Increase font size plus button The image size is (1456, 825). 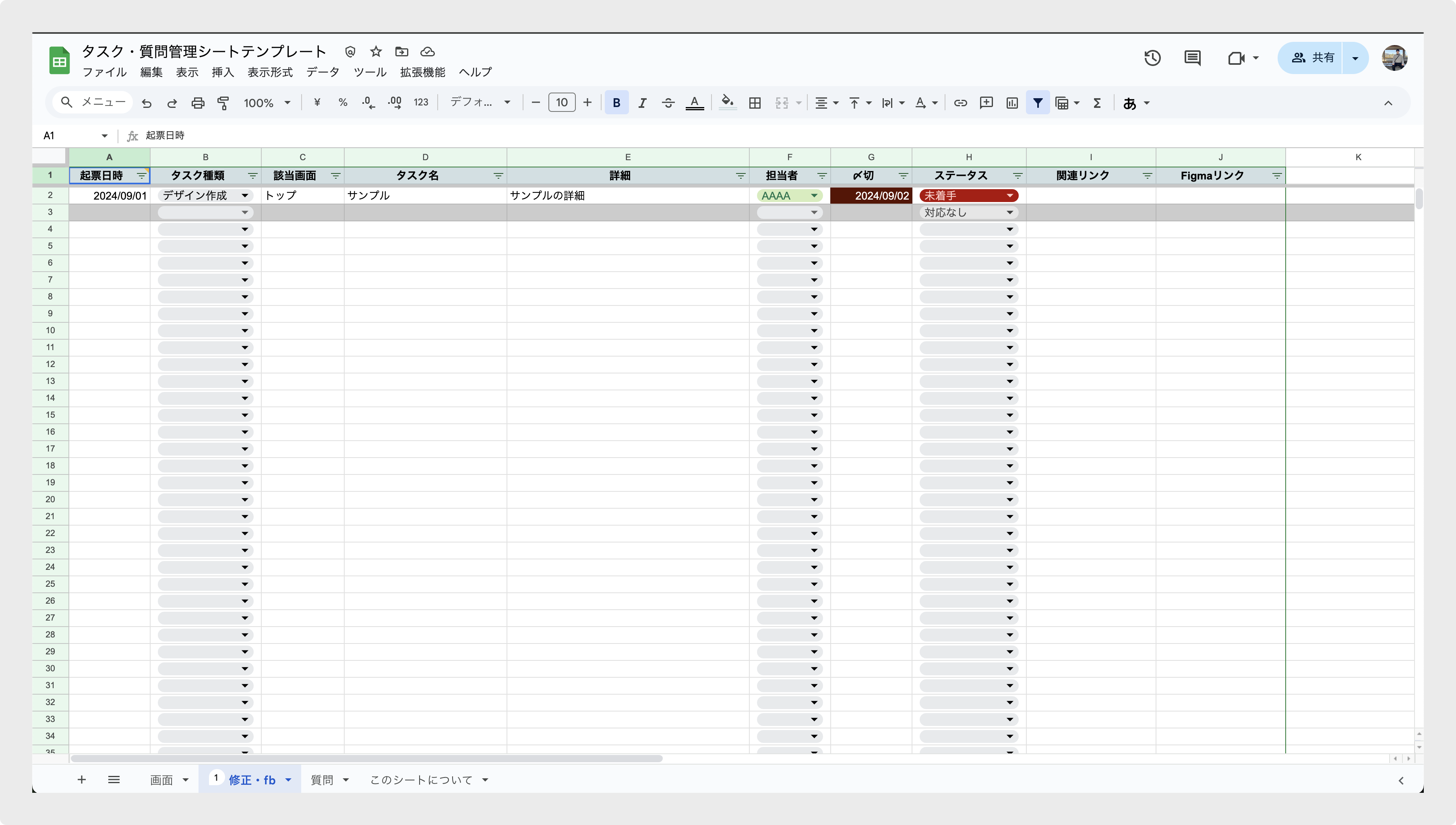pyautogui.click(x=588, y=103)
